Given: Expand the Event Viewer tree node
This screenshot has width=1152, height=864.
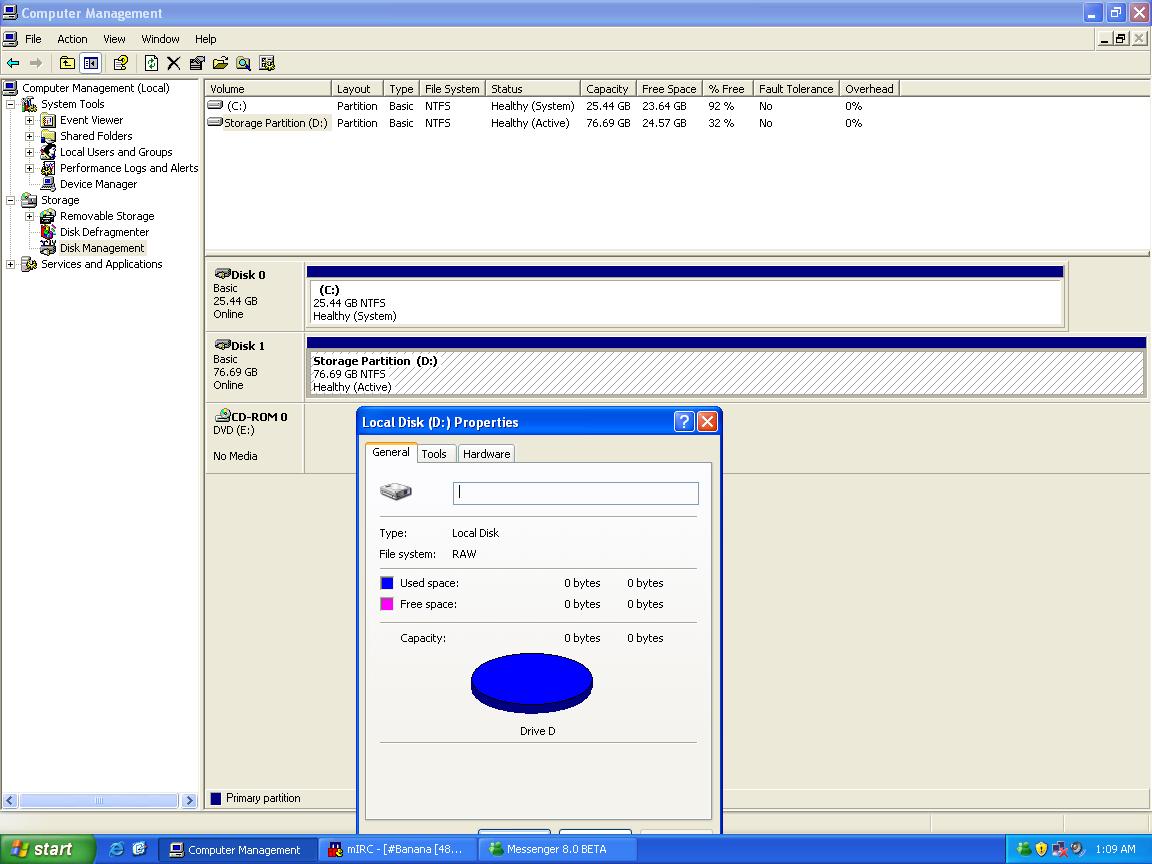Looking at the screenshot, I should 30,120.
